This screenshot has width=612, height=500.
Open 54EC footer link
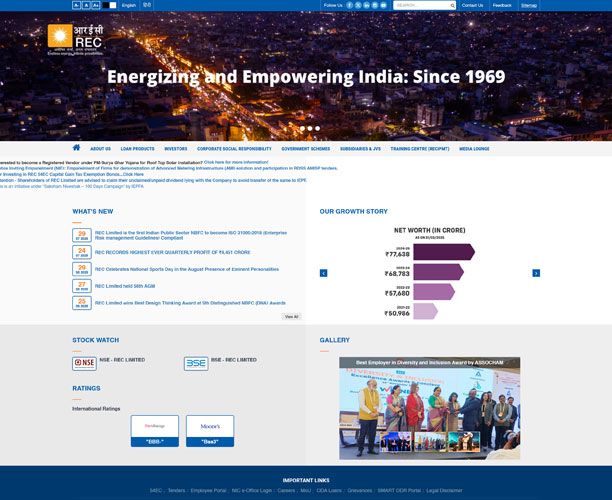156,491
